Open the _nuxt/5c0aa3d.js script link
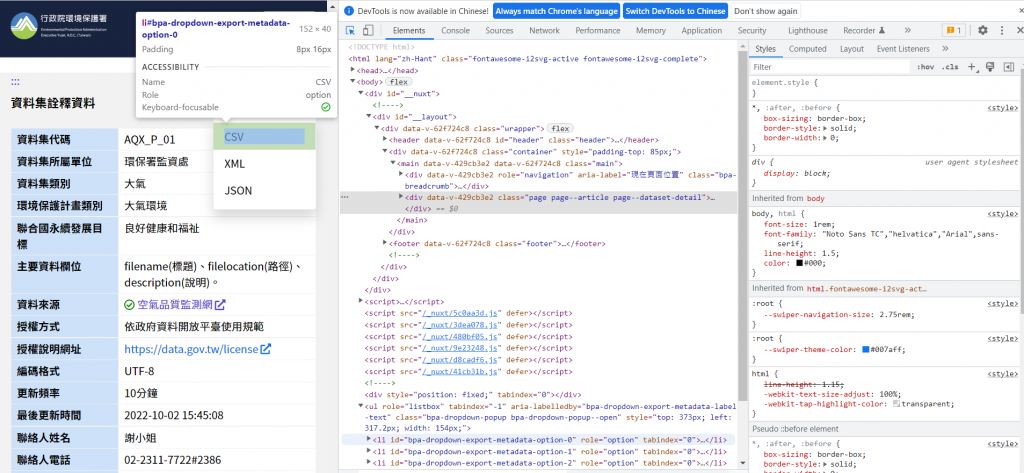Image resolution: width=1024 pixels, height=473 pixels. (x=460, y=314)
